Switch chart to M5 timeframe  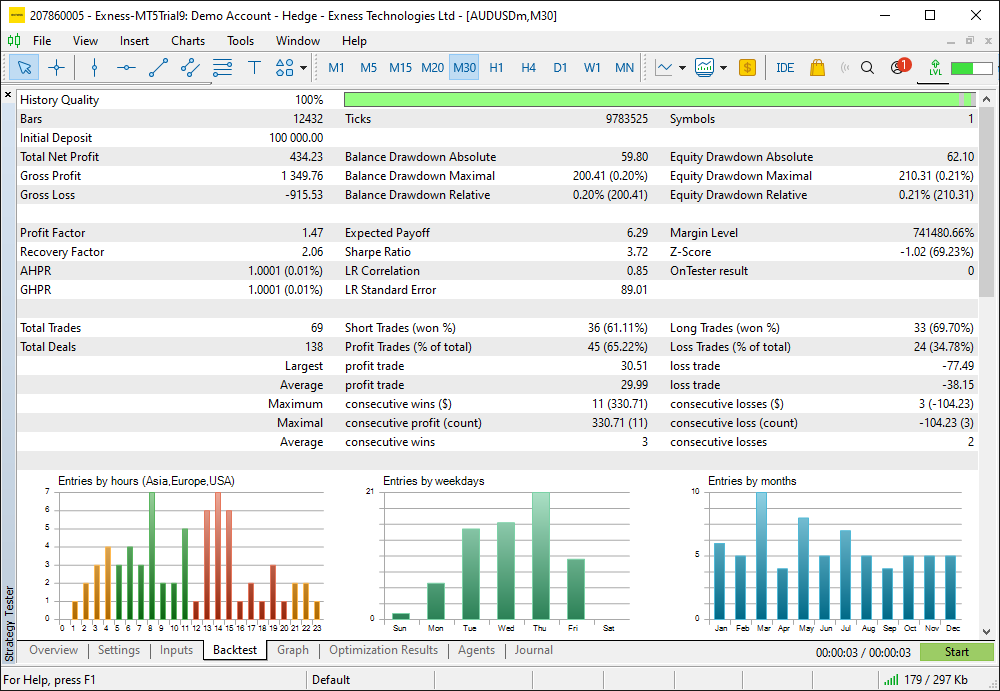pos(368,67)
